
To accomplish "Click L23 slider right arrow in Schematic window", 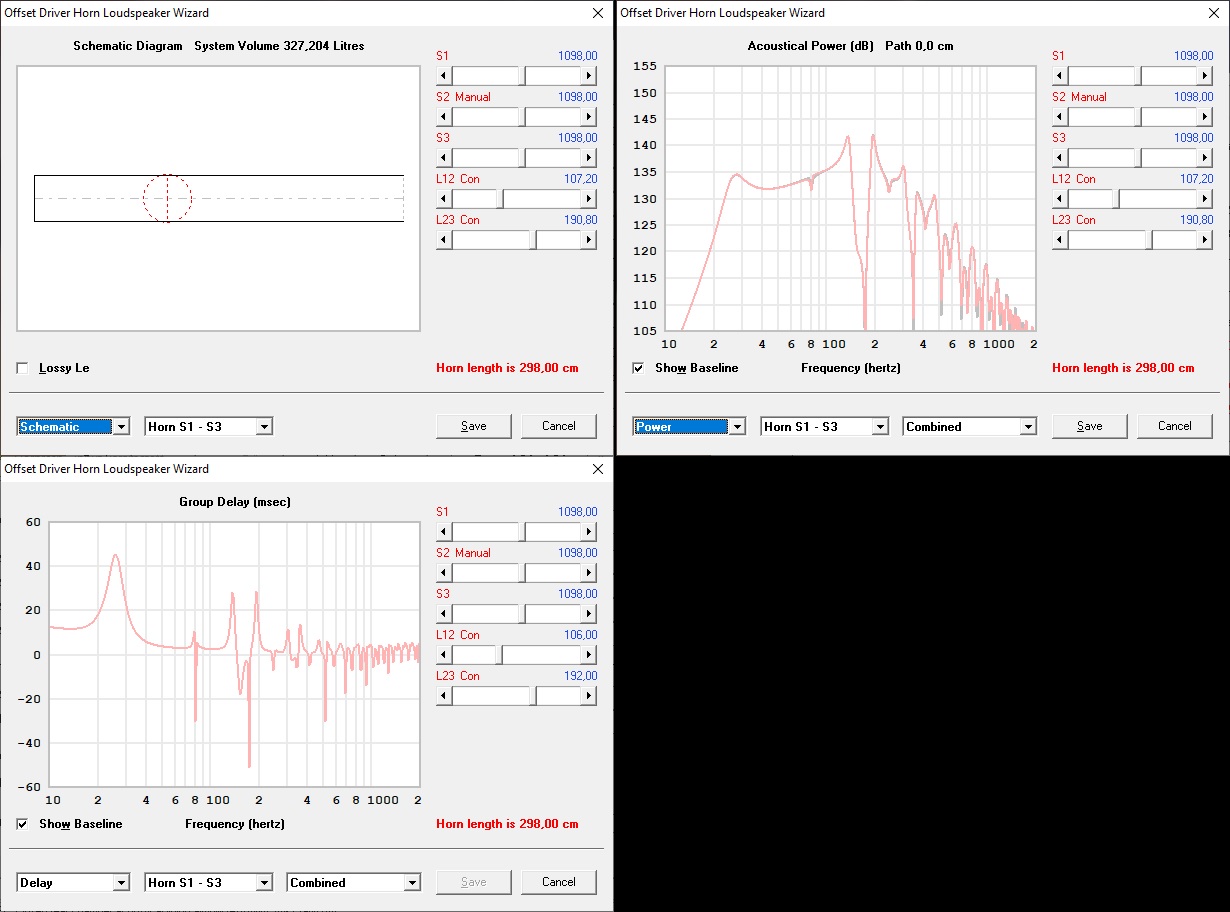I will tap(589, 240).
